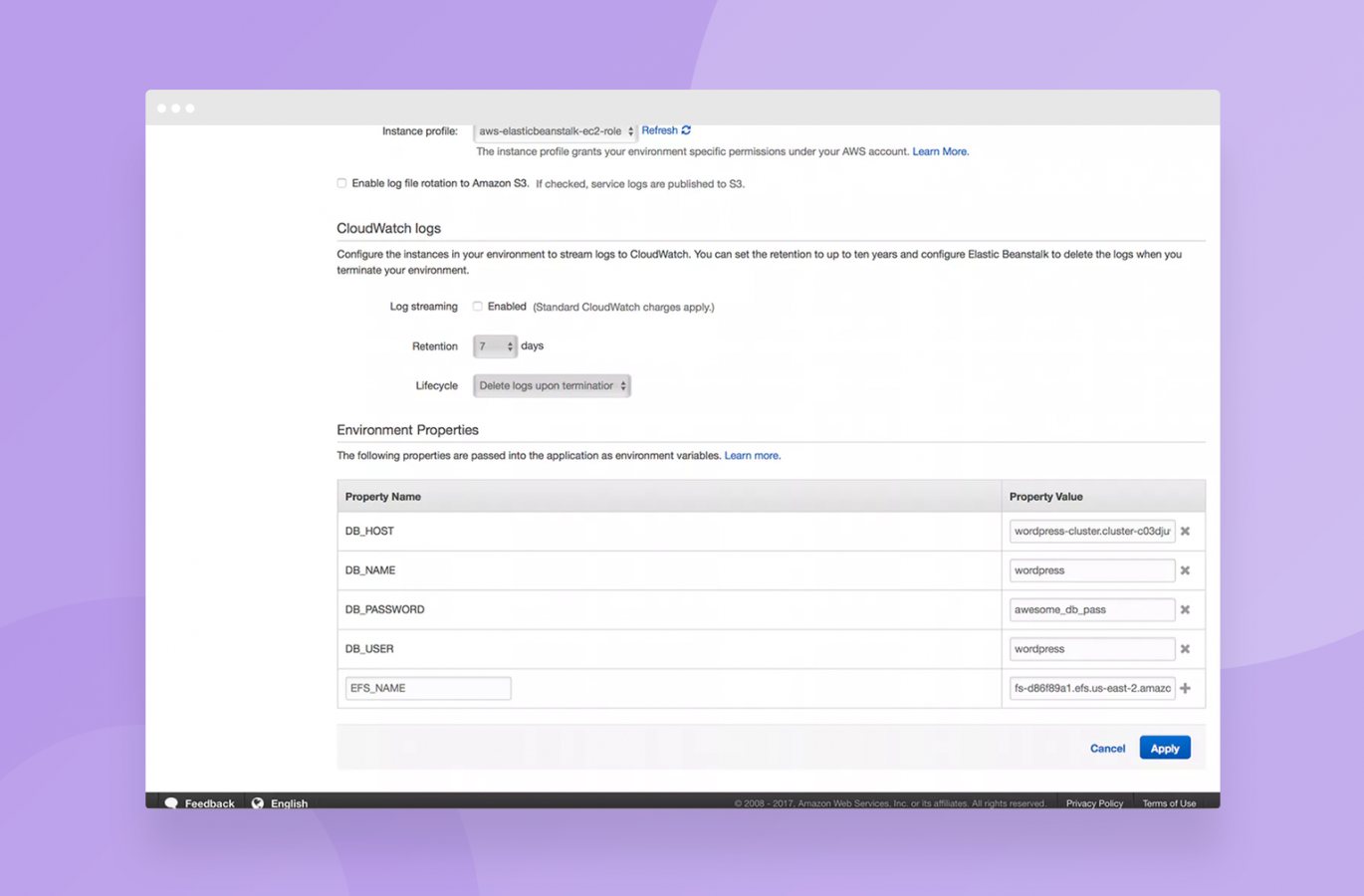Click the DB_USER property name cell
The width and height of the screenshot is (1364, 896).
coord(669,649)
